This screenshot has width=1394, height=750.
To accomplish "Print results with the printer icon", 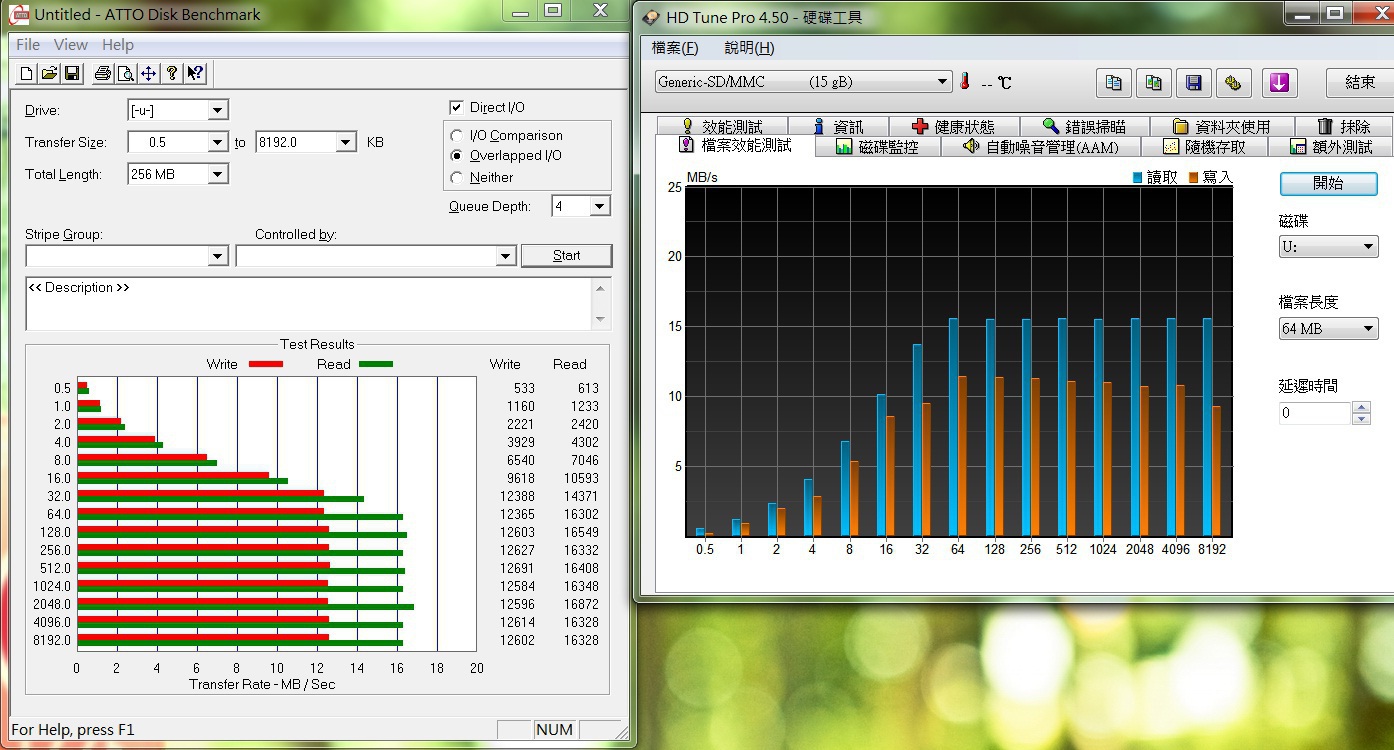I will (102, 73).
